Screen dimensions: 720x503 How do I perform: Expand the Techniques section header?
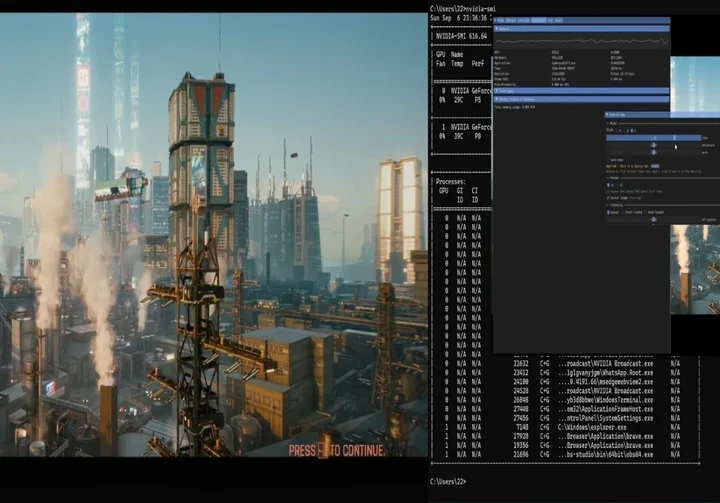click(x=582, y=90)
